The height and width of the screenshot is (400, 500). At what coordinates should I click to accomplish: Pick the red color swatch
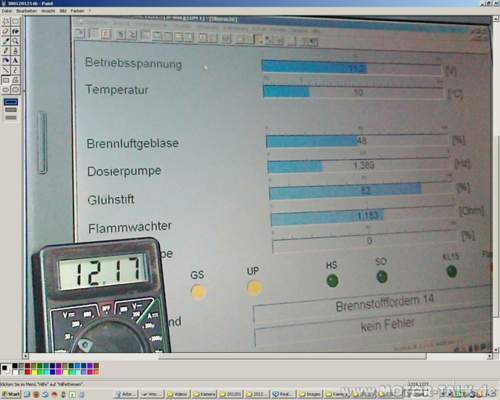27,372
